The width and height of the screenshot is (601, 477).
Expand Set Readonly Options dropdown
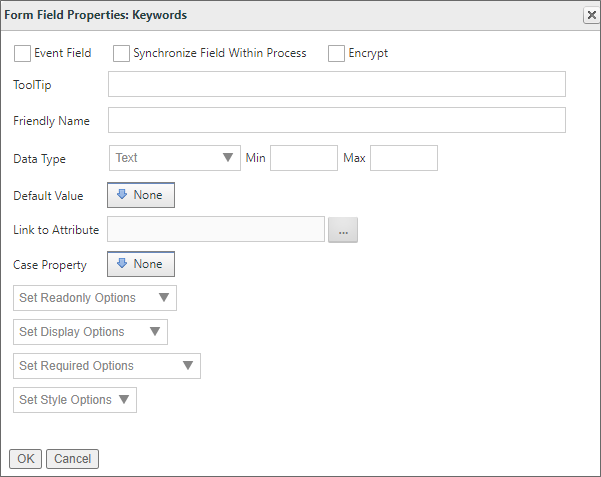(x=95, y=298)
